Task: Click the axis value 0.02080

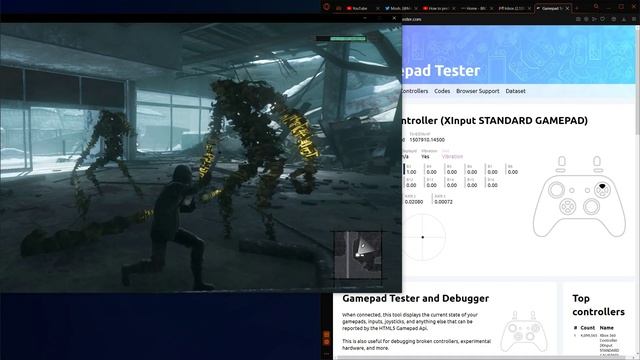Action: point(414,202)
